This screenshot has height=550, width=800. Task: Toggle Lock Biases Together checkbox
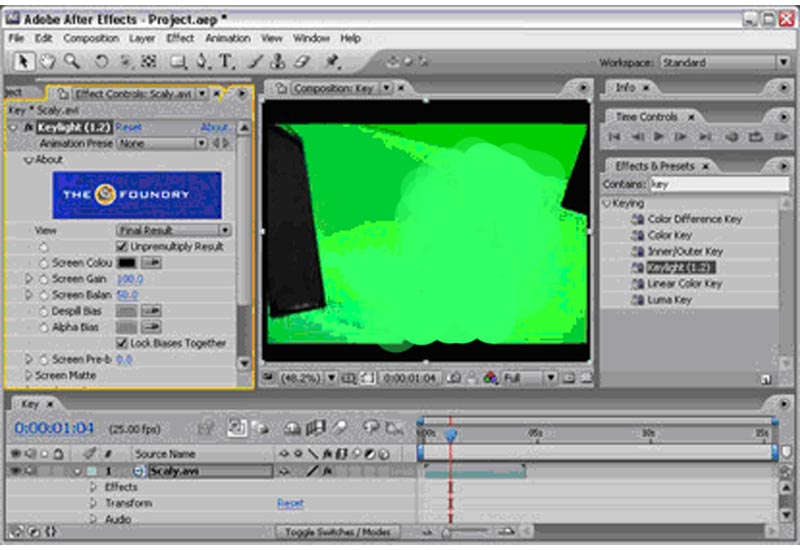tap(122, 343)
